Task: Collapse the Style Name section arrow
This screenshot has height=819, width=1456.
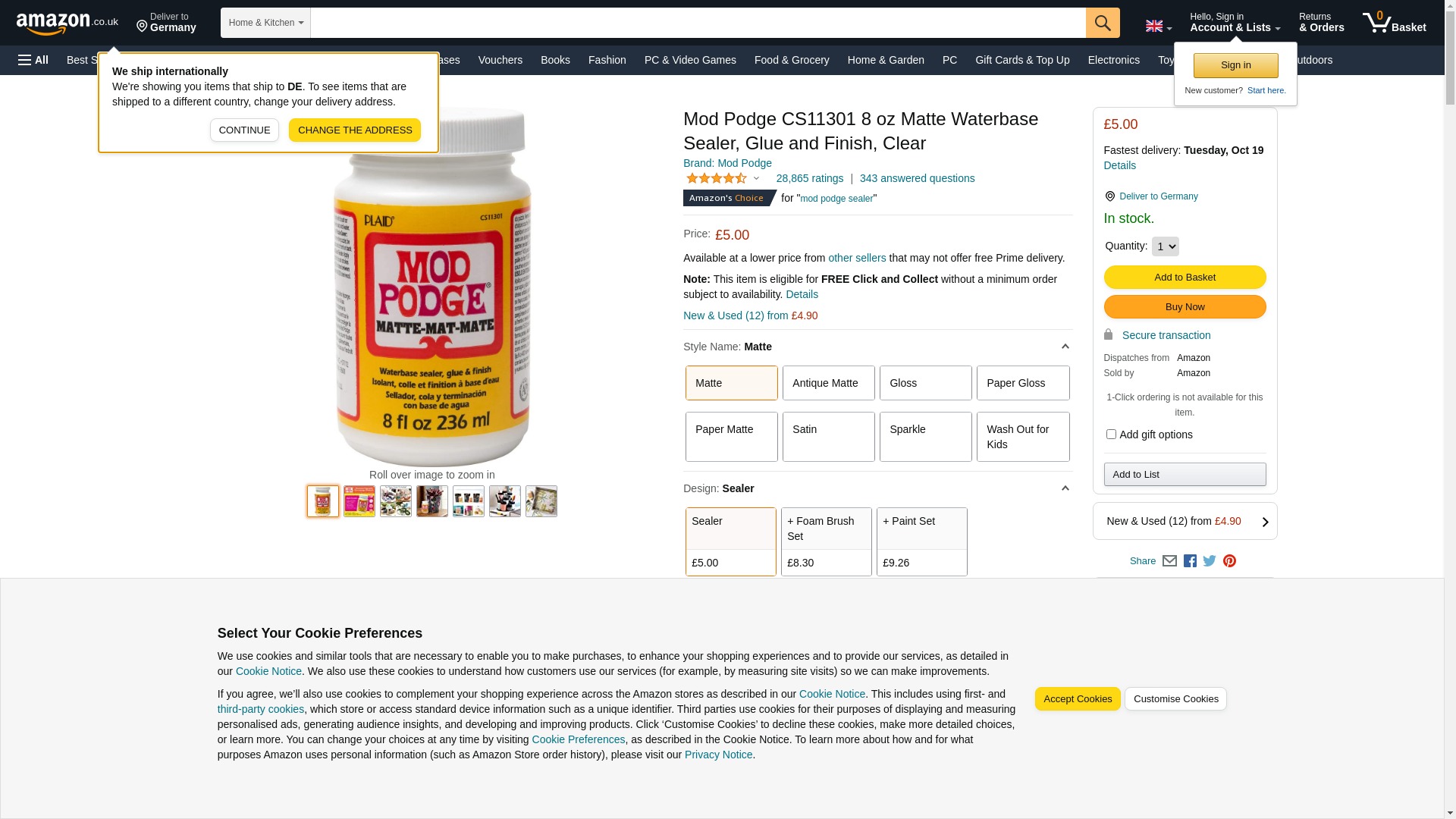Action: pos(1065,347)
